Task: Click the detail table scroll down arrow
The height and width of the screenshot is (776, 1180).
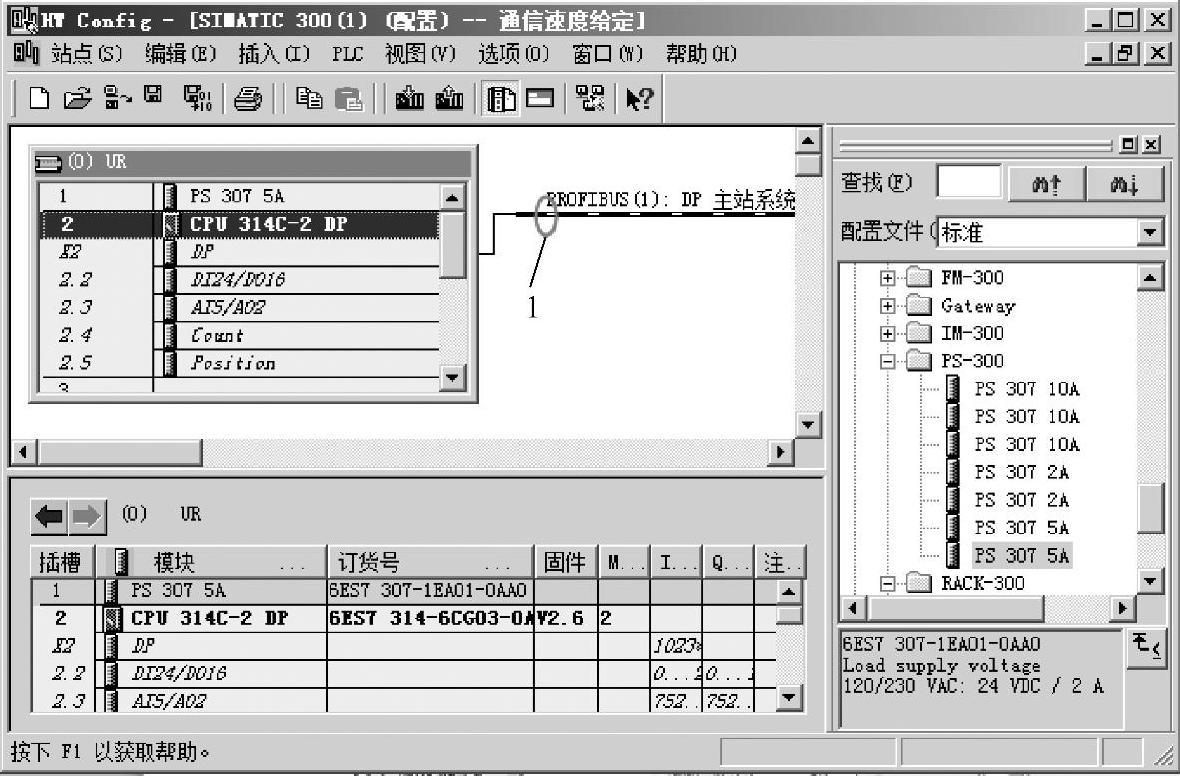Action: 789,698
